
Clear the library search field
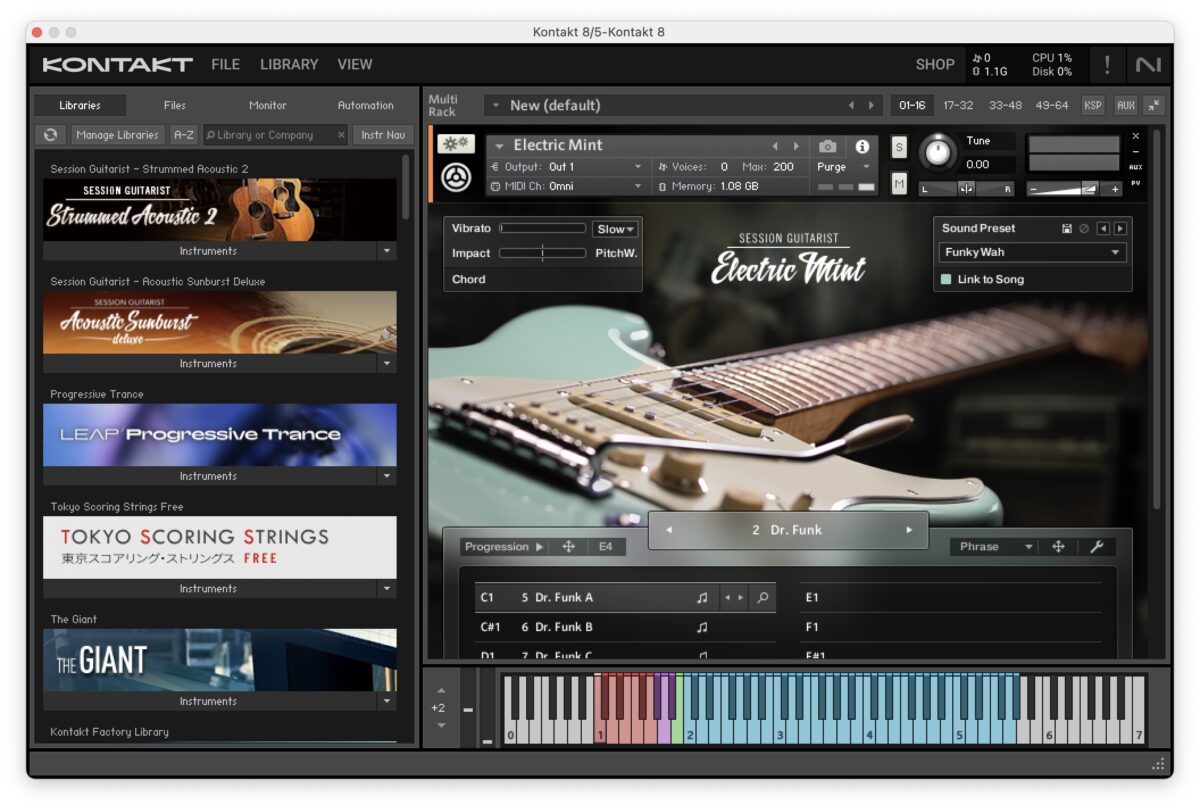coord(341,135)
